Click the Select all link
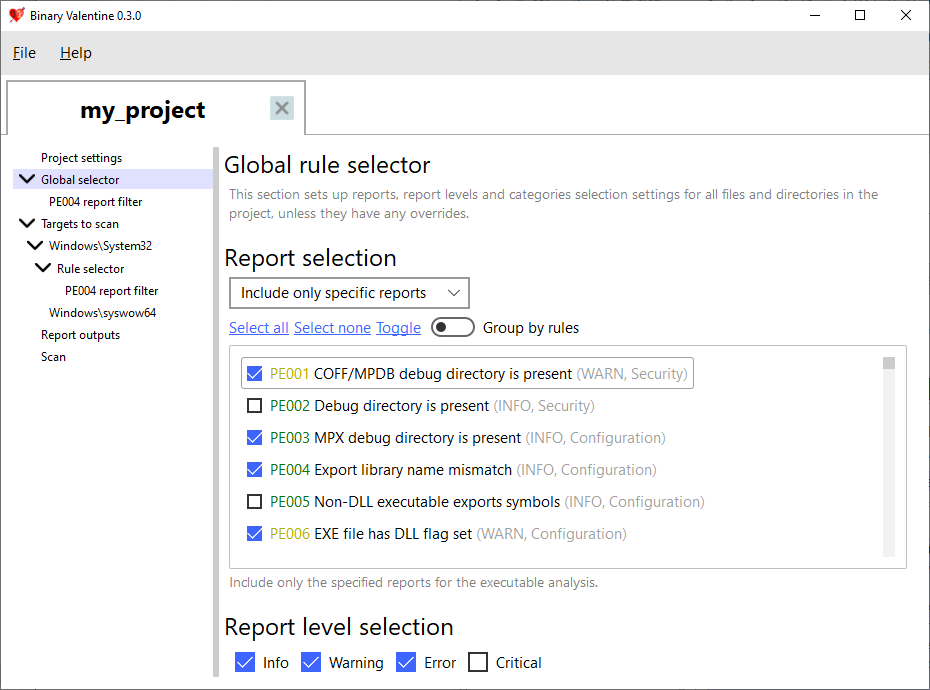 (259, 327)
